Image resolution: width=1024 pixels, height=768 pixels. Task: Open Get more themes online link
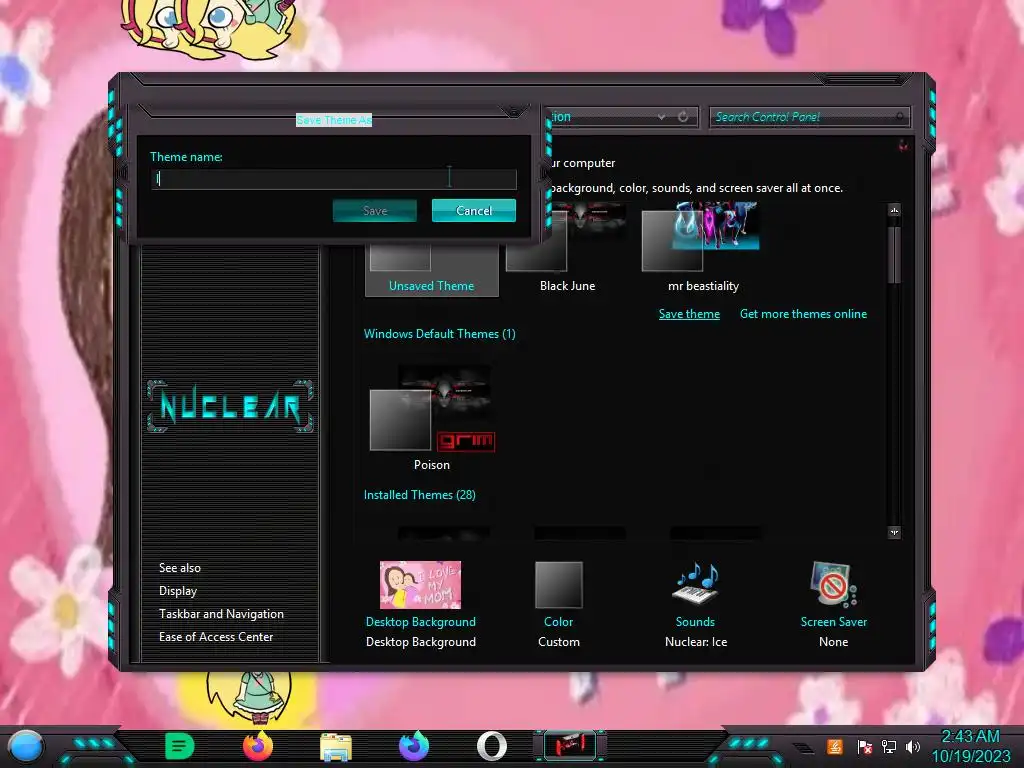[803, 314]
